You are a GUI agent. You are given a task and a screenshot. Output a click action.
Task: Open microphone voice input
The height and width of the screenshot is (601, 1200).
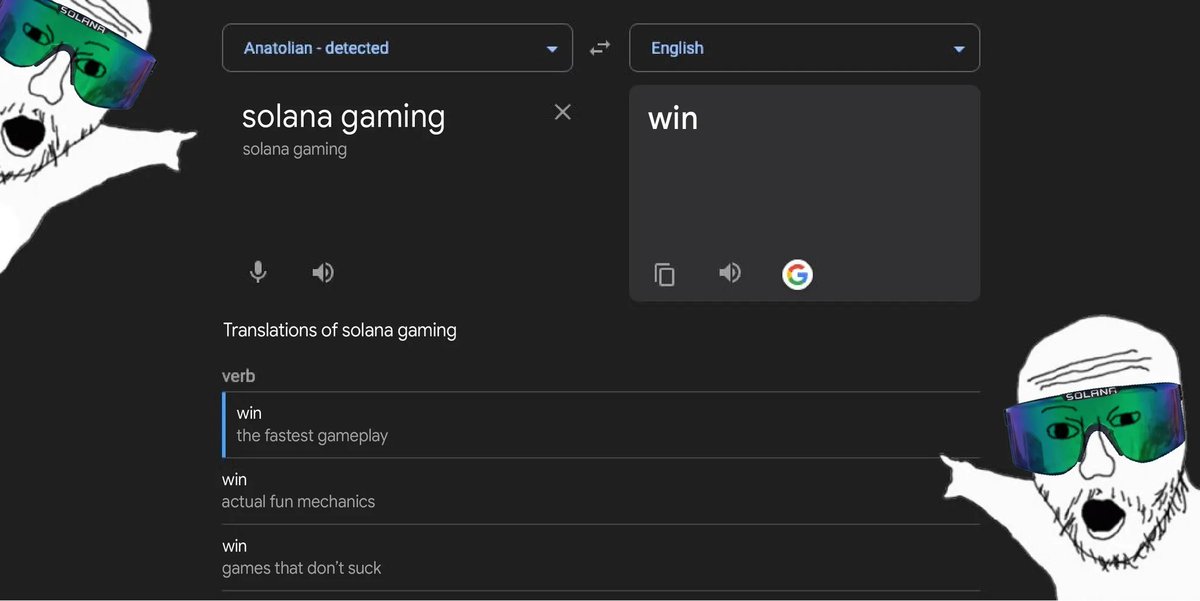point(257,271)
